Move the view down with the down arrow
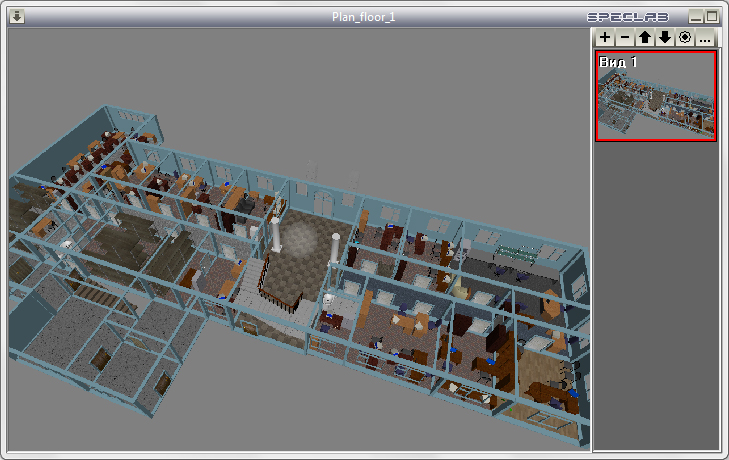Viewport: 729px width, 460px height. pyautogui.click(x=665, y=37)
